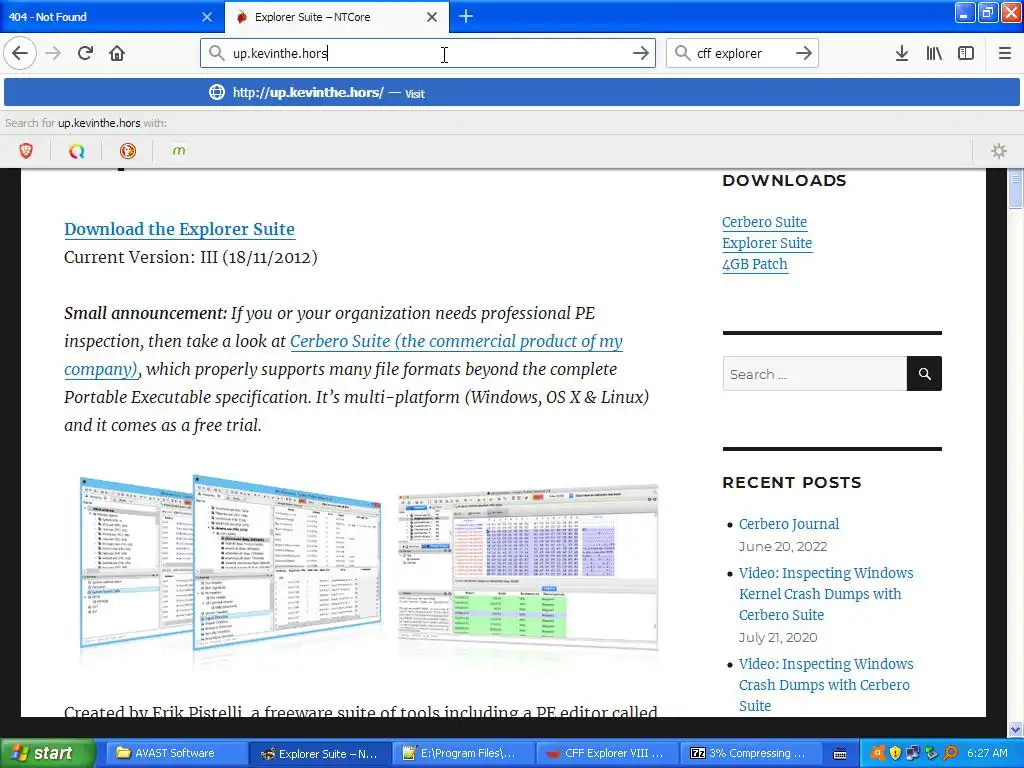Click the on-screen keyboard taskbar icon
The height and width of the screenshot is (768, 1024).
point(840,754)
